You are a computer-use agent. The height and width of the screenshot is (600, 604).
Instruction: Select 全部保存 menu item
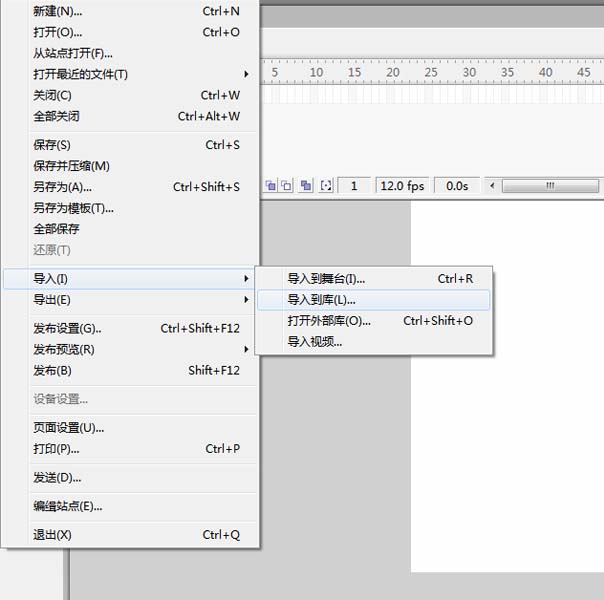[x=132, y=229]
